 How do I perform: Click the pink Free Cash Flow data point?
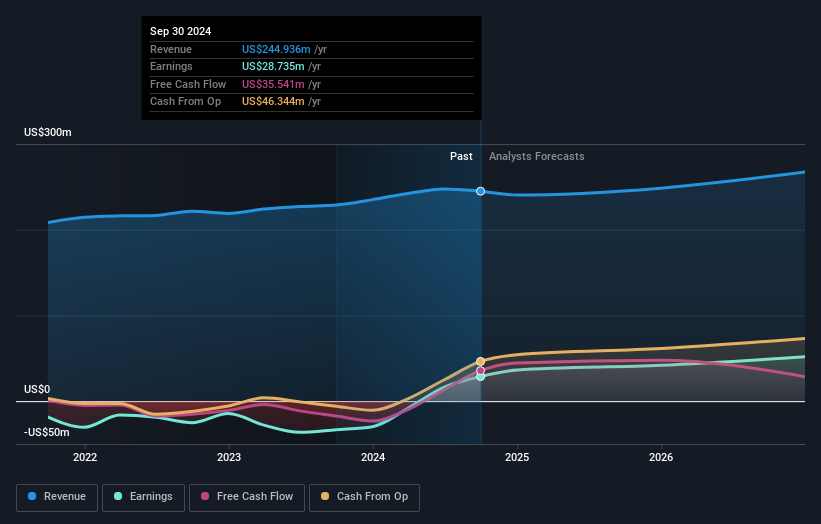tap(480, 371)
